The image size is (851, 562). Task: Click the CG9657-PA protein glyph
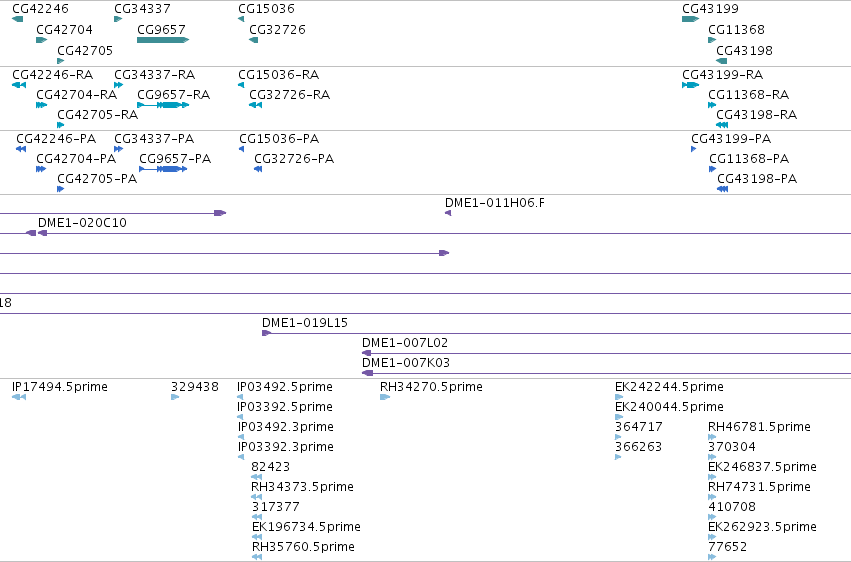coord(163,169)
